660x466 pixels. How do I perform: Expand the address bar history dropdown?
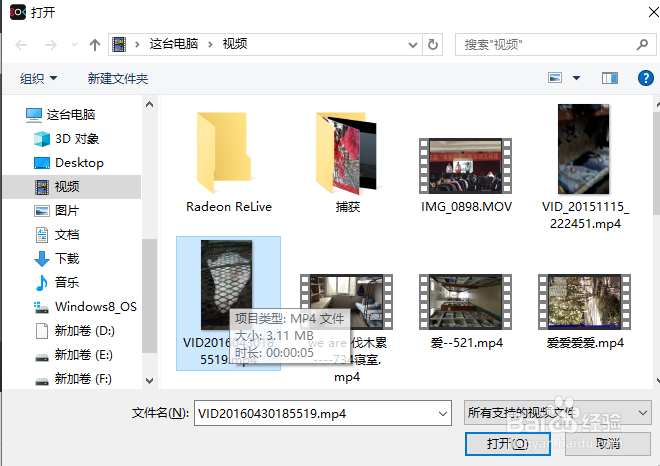(413, 45)
